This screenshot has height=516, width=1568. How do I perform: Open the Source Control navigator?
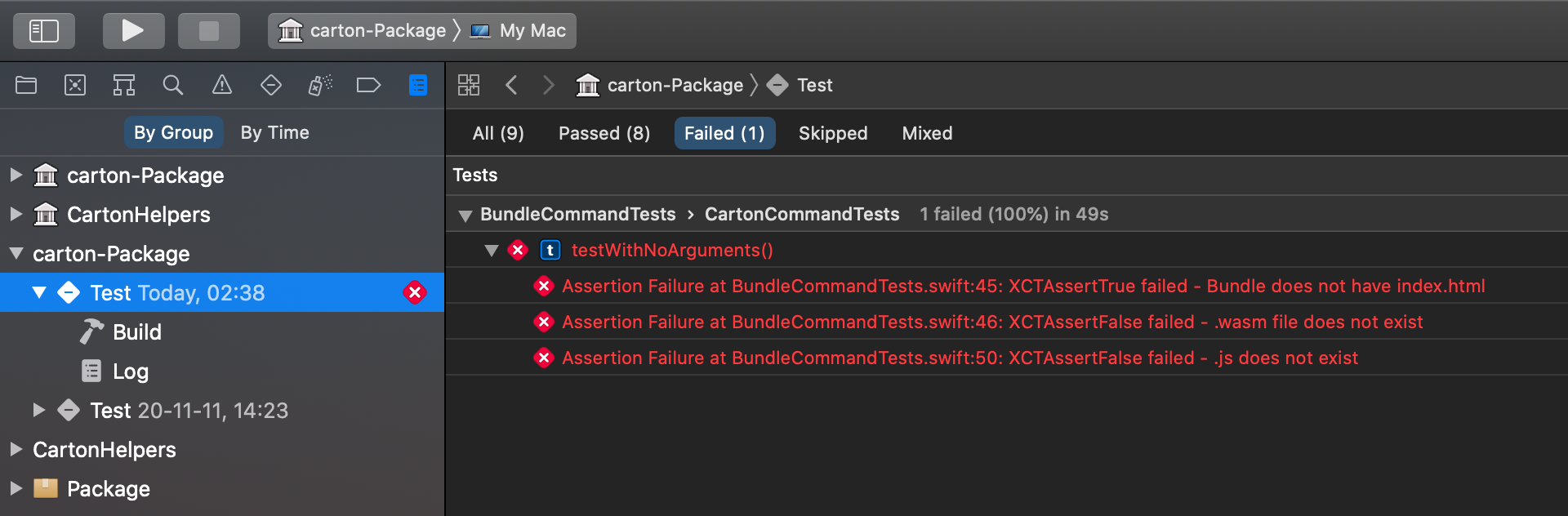tap(75, 85)
